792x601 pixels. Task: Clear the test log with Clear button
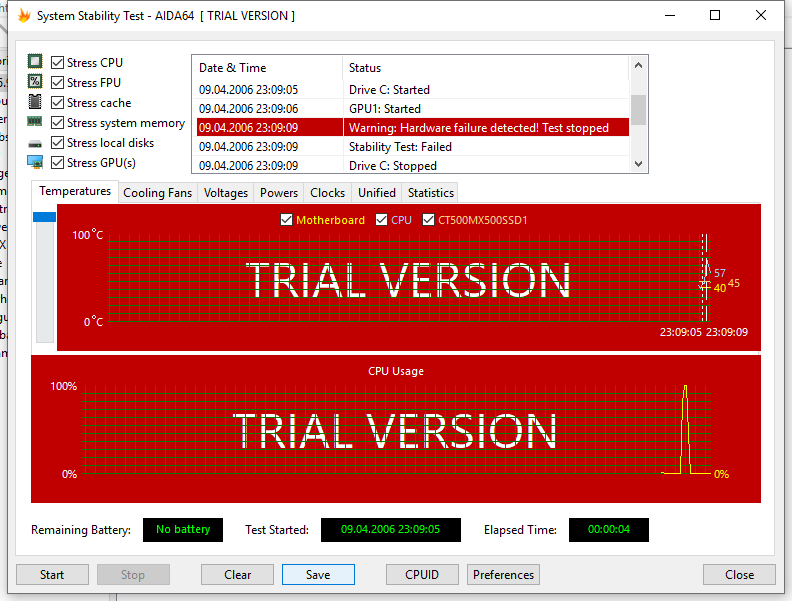[x=237, y=575]
